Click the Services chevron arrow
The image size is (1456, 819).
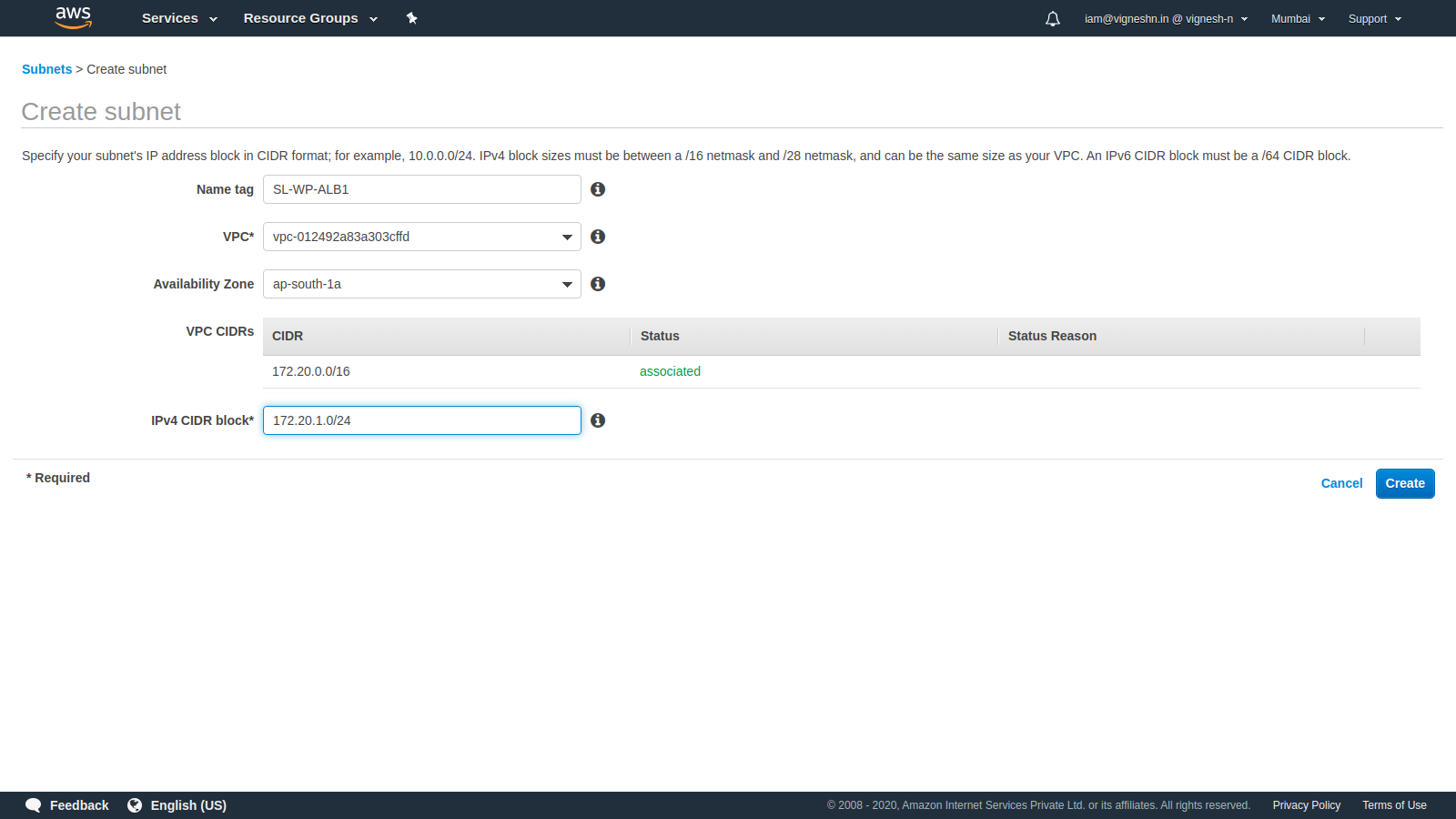[213, 19]
